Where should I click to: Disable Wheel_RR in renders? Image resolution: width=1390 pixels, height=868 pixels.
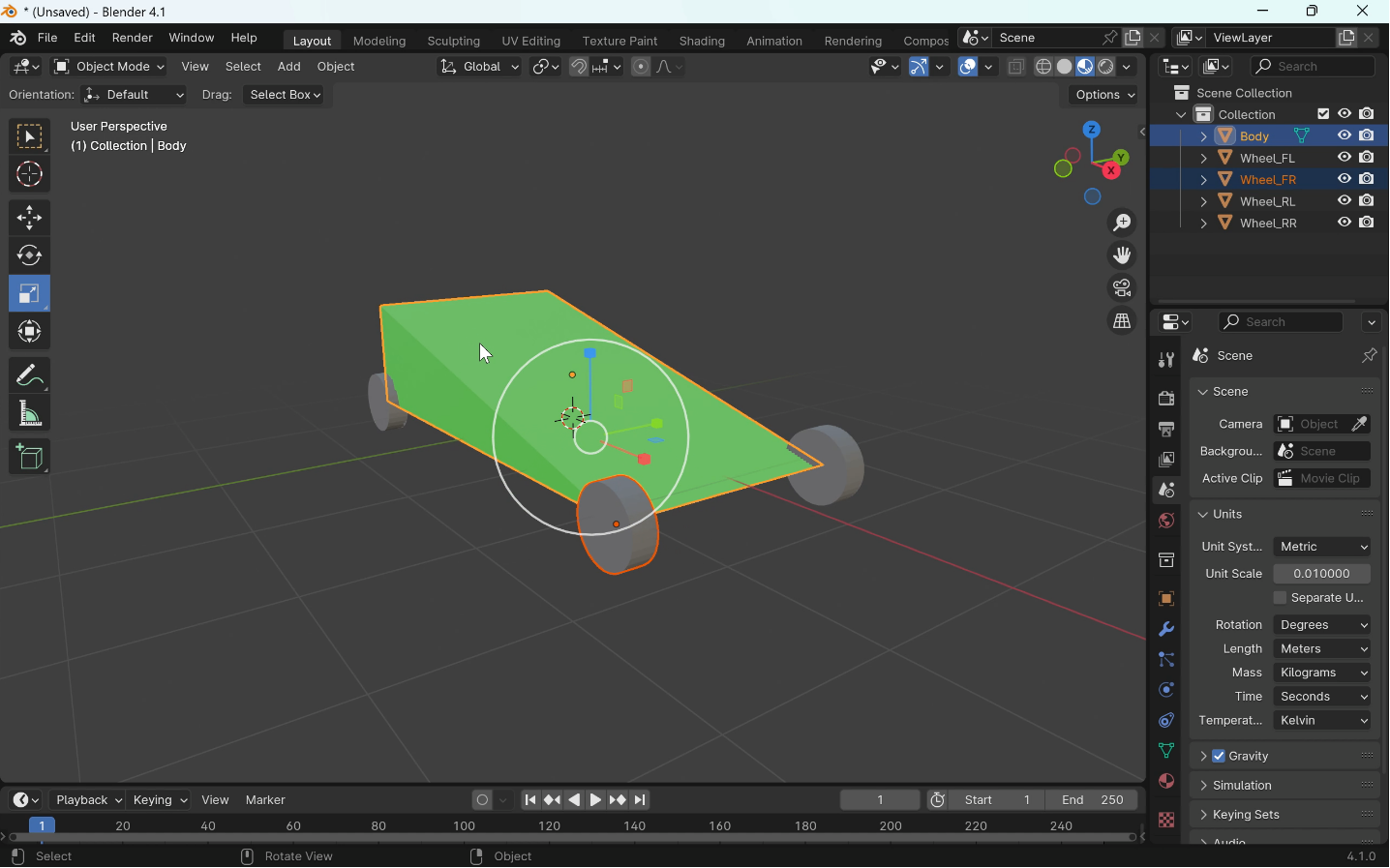click(1368, 224)
